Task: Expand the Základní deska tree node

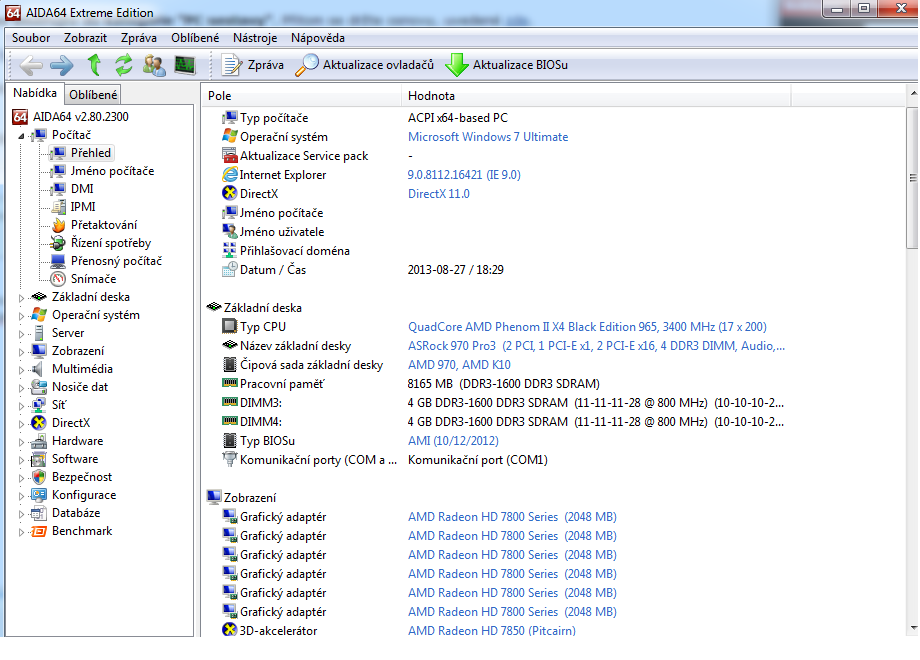Action: click(x=23, y=297)
